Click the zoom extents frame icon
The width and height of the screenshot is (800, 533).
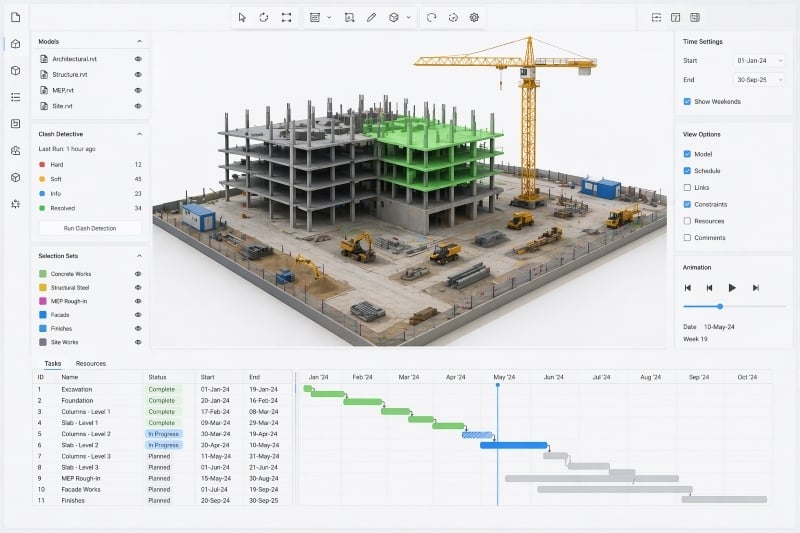(286, 17)
